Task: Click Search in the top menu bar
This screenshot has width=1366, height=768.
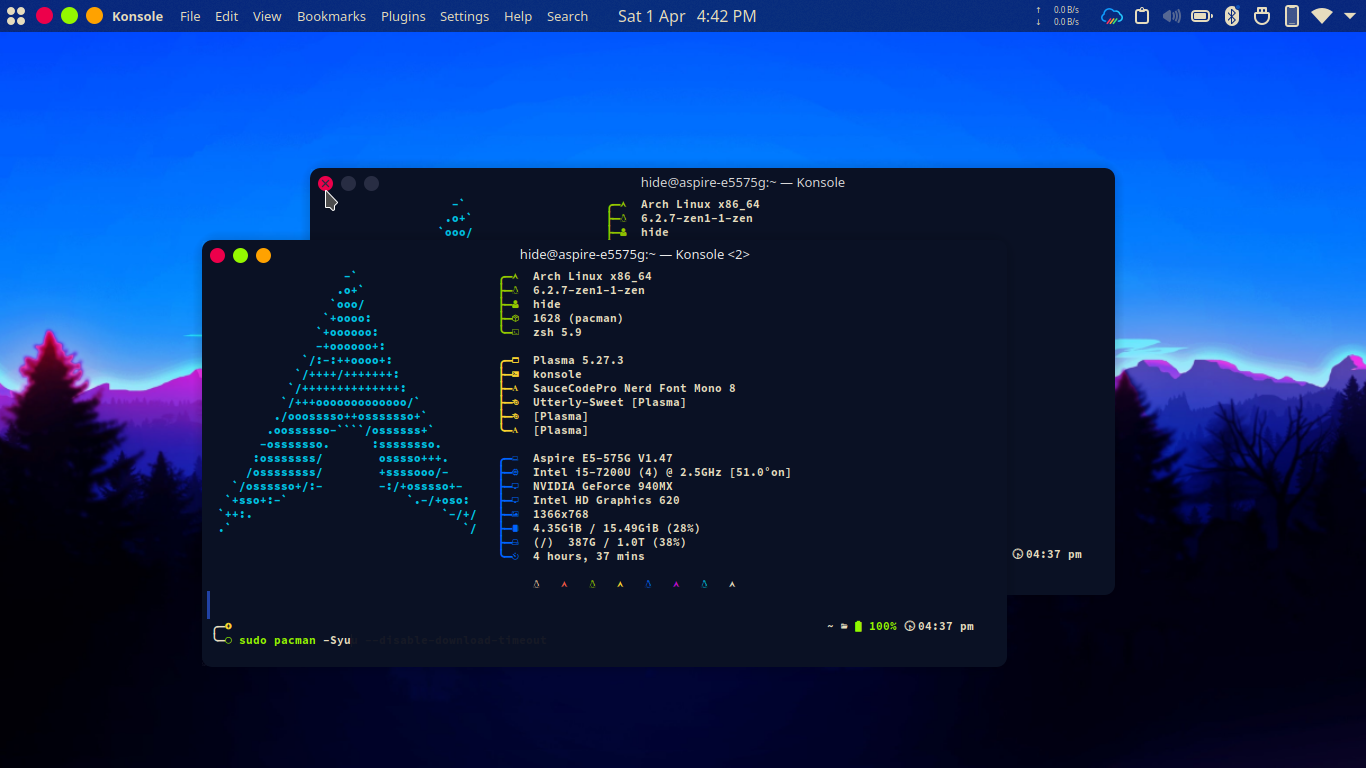Action: click(x=567, y=16)
